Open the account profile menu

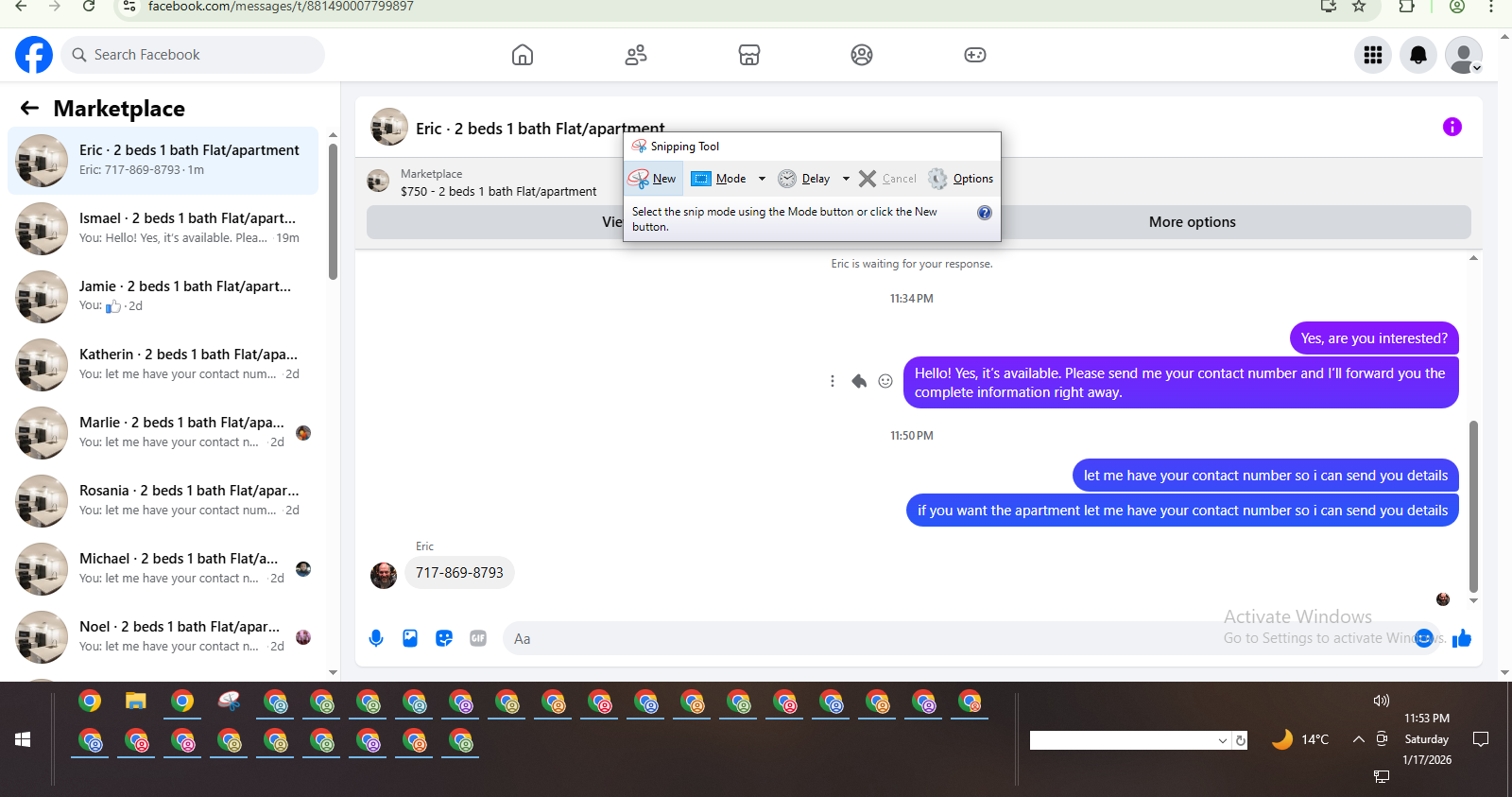(x=1464, y=55)
